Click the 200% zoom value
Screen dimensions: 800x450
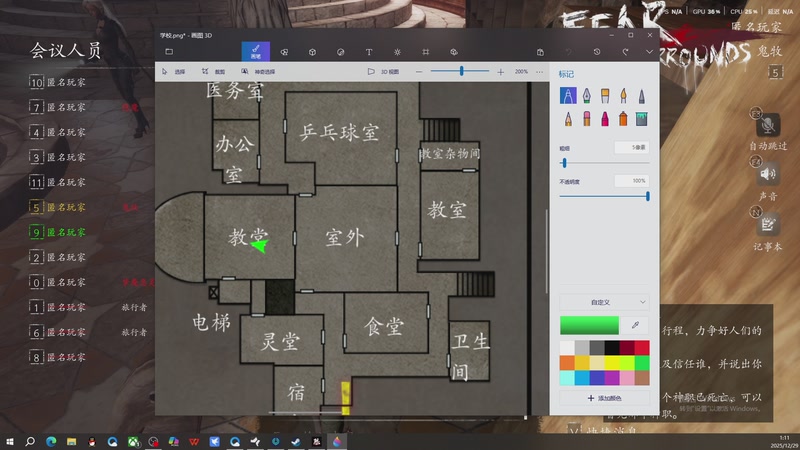click(521, 72)
